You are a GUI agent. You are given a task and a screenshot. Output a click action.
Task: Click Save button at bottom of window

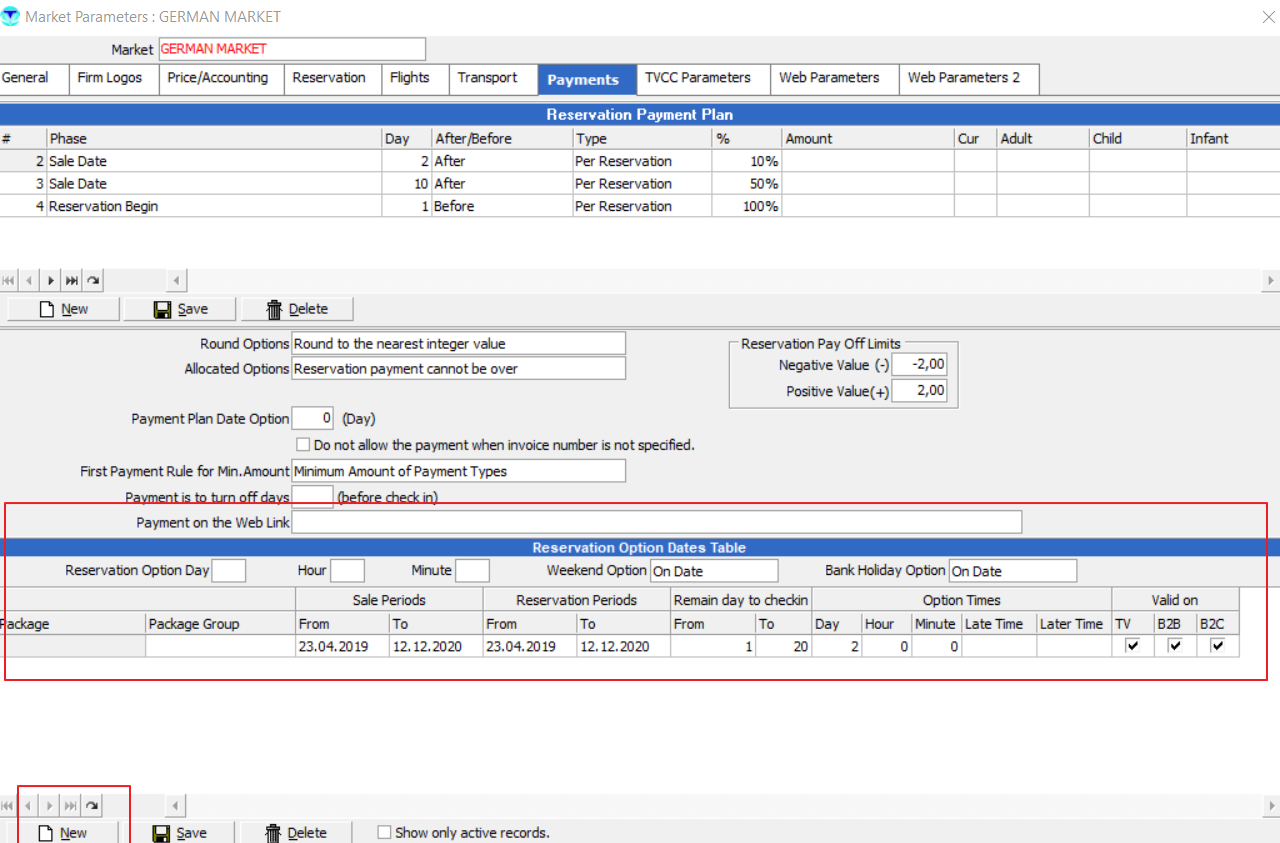pyautogui.click(x=180, y=833)
